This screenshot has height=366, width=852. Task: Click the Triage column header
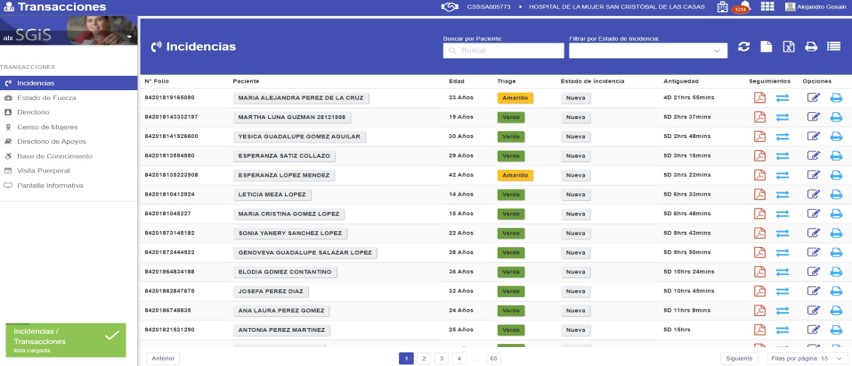point(506,81)
